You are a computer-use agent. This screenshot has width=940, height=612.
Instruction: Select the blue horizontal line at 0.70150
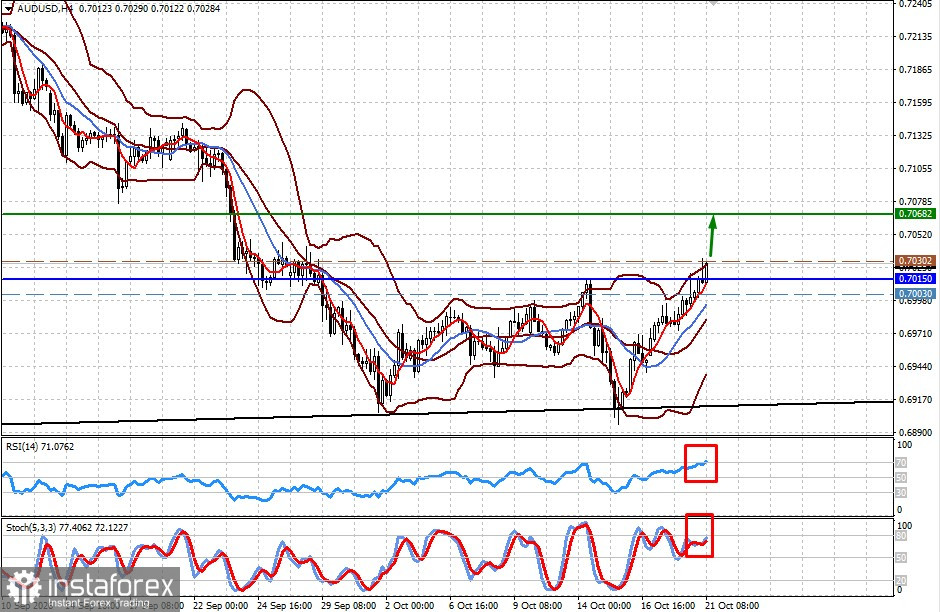coord(447,279)
